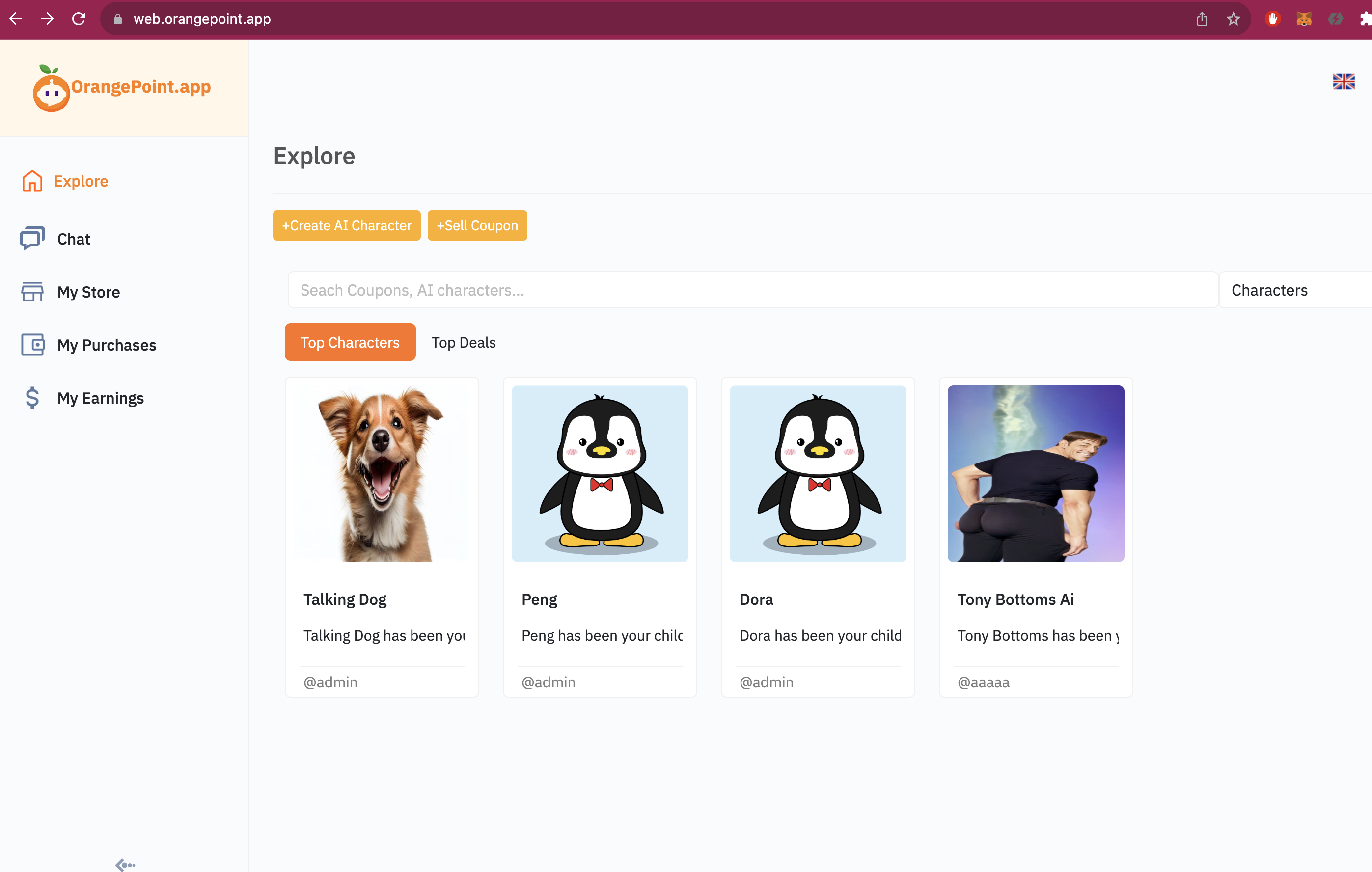Select the Top Characters tab
This screenshot has height=872, width=1372.
click(350, 342)
